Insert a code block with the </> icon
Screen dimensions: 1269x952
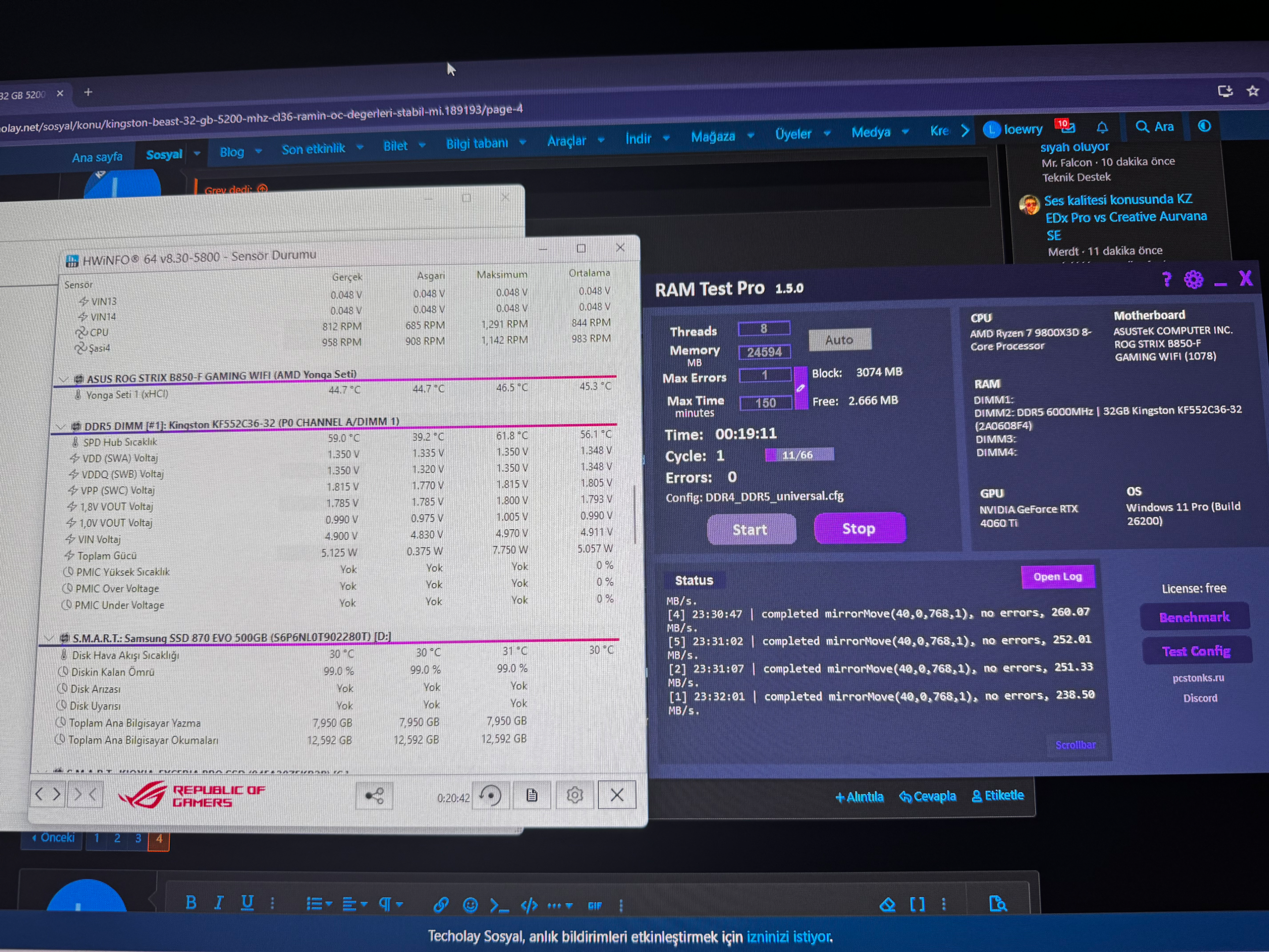pos(529,906)
